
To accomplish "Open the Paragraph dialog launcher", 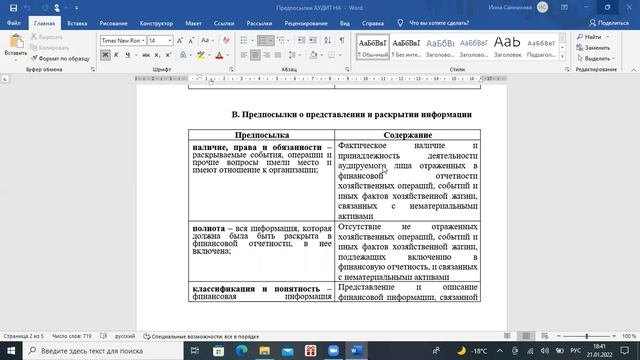I will (x=347, y=69).
